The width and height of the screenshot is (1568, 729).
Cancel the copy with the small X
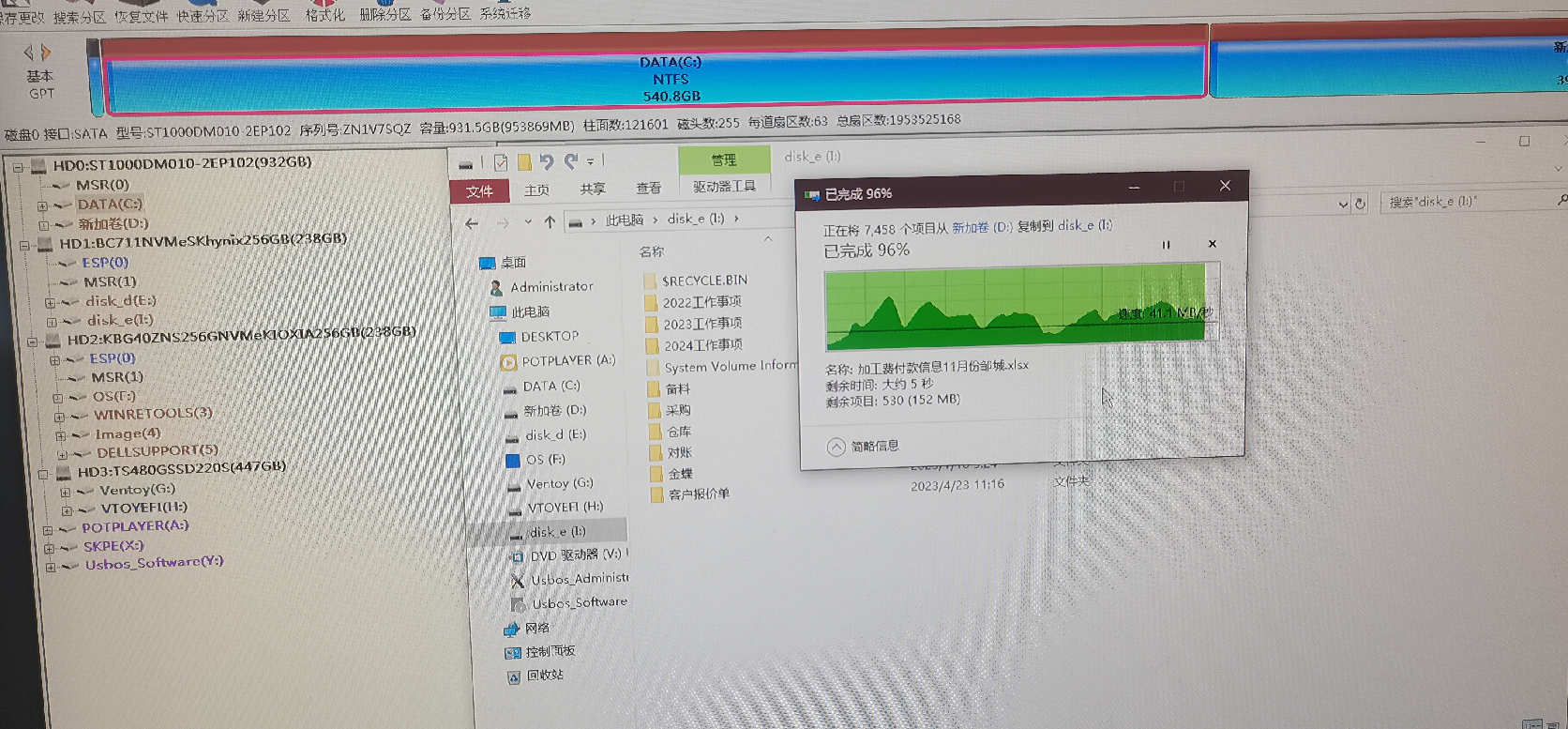(x=1212, y=244)
